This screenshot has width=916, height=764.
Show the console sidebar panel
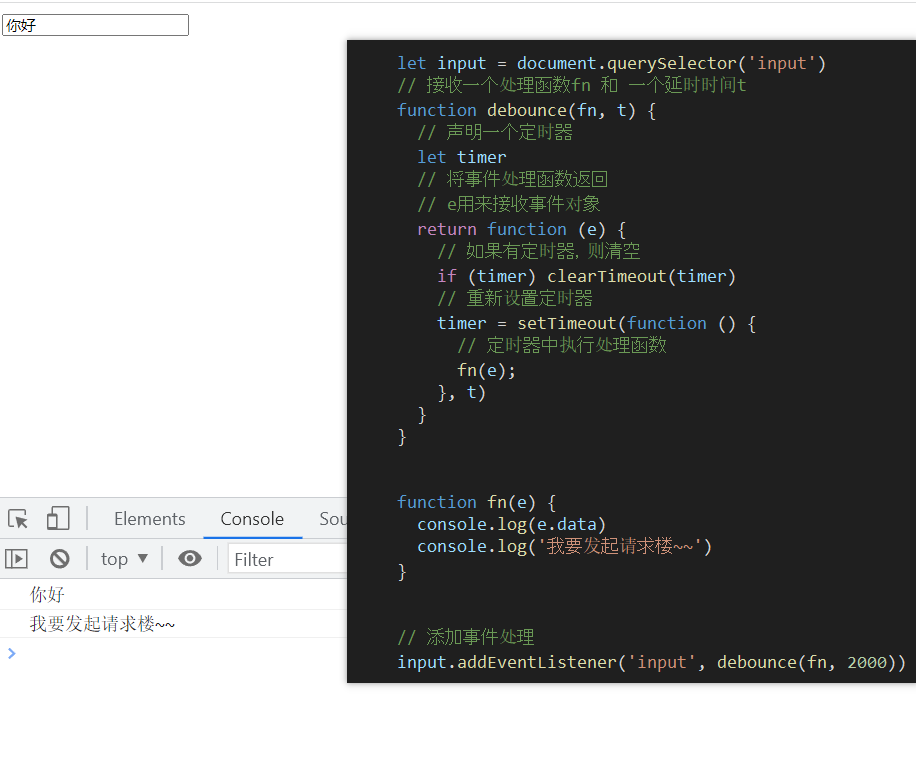click(x=17, y=559)
